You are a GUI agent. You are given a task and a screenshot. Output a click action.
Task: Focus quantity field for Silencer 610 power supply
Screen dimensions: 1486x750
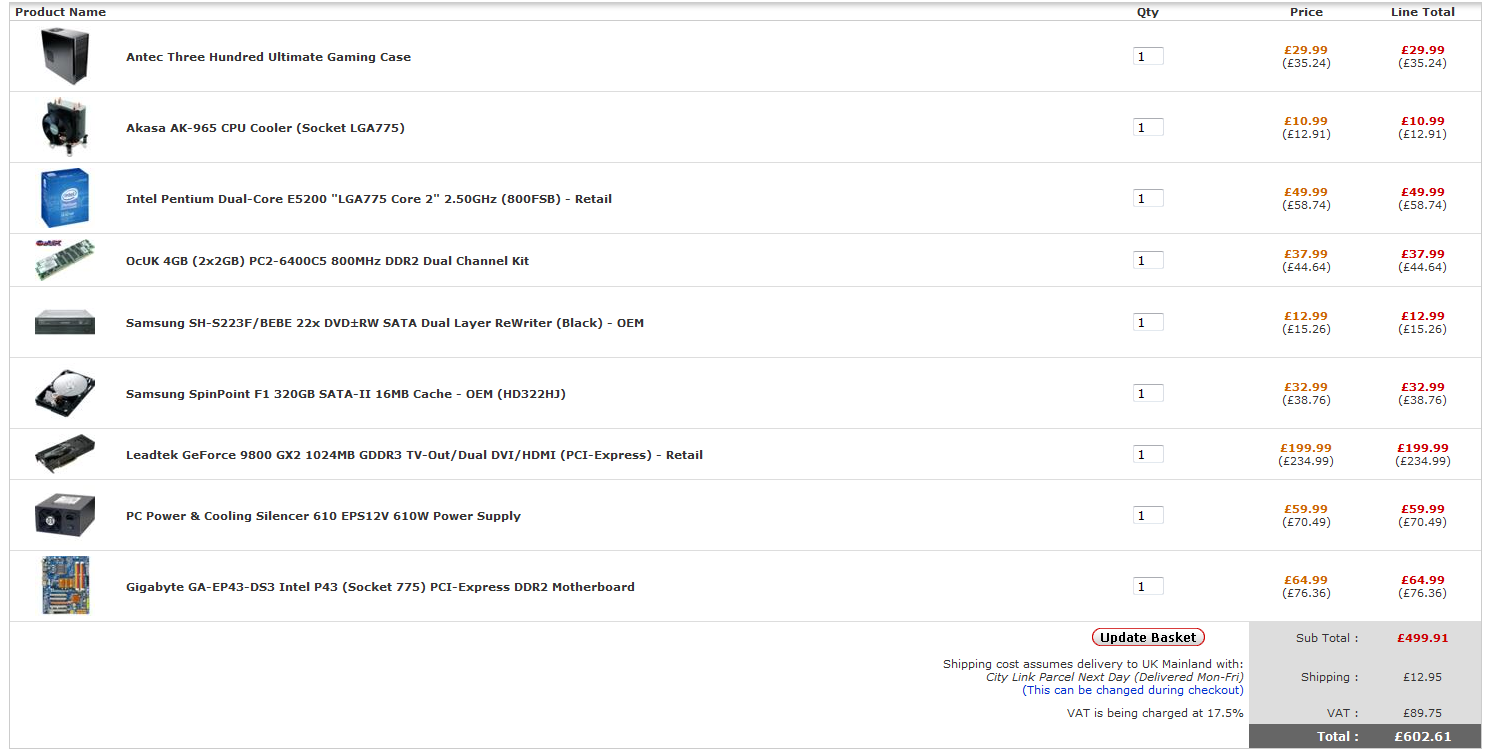(1148, 516)
